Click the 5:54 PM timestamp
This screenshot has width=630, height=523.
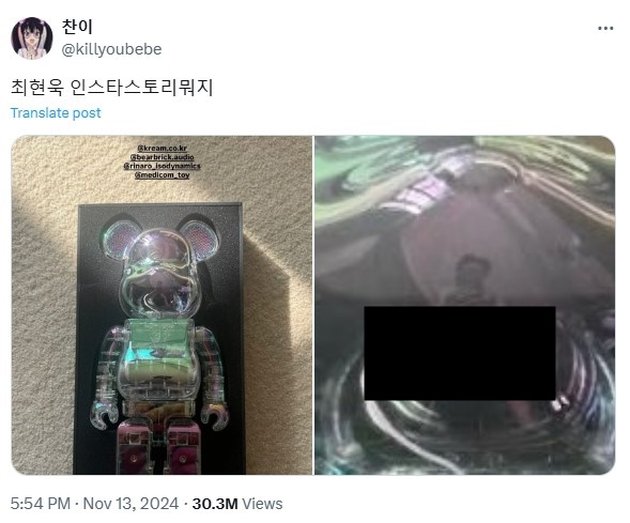point(40,503)
